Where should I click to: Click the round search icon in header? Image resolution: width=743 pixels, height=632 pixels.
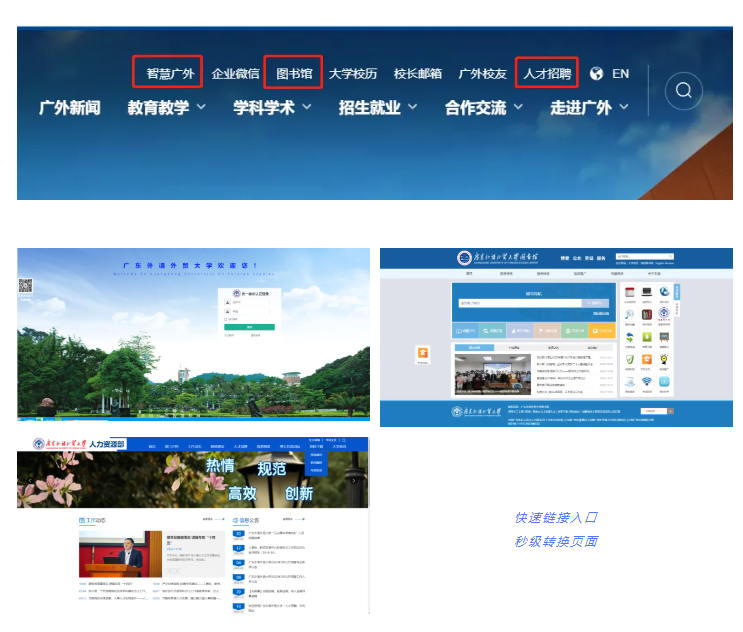tap(684, 91)
